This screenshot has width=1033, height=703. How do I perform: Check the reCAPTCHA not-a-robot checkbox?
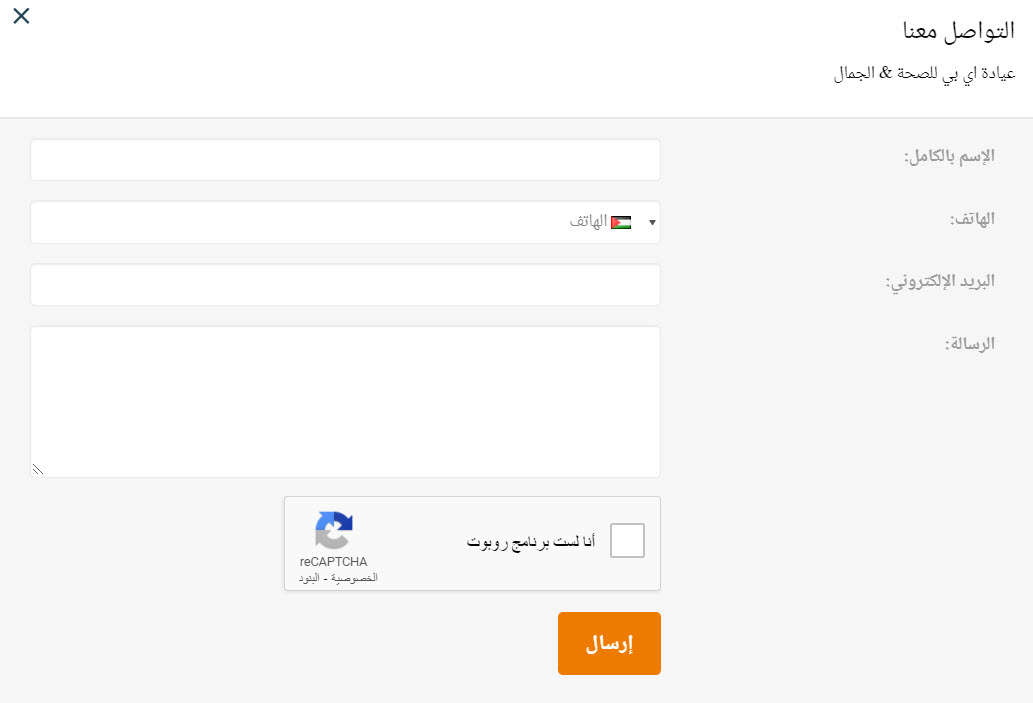coord(627,540)
